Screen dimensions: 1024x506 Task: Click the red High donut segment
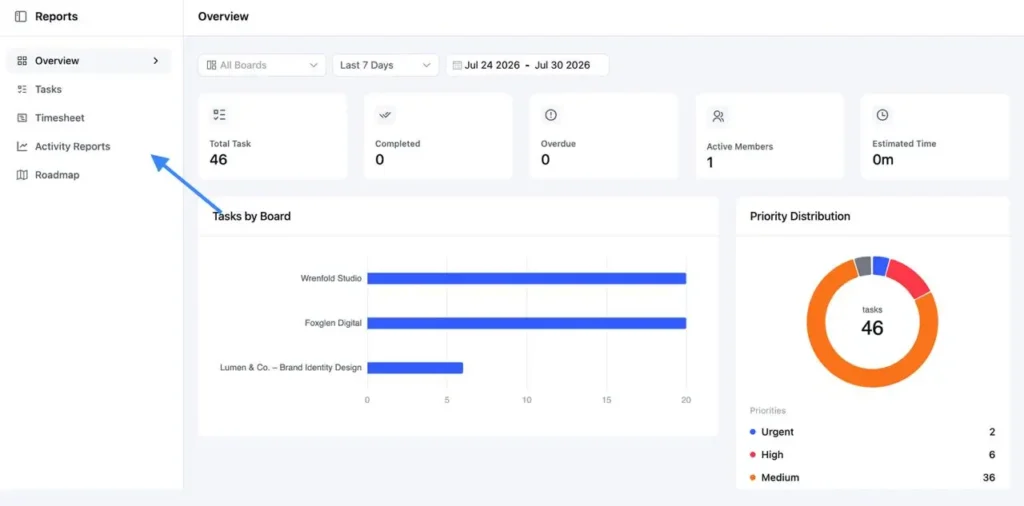point(910,277)
